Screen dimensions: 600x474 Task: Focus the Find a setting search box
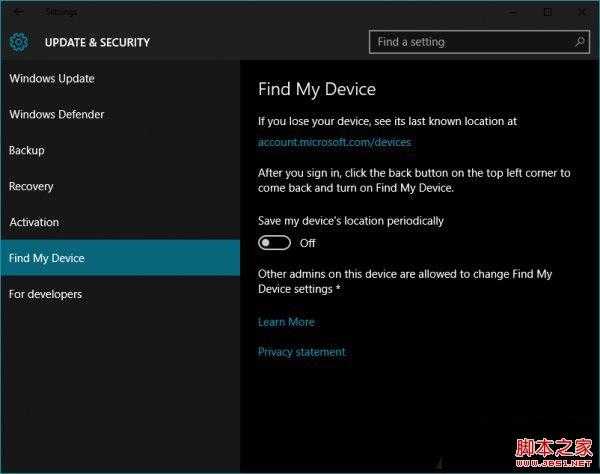[479, 42]
